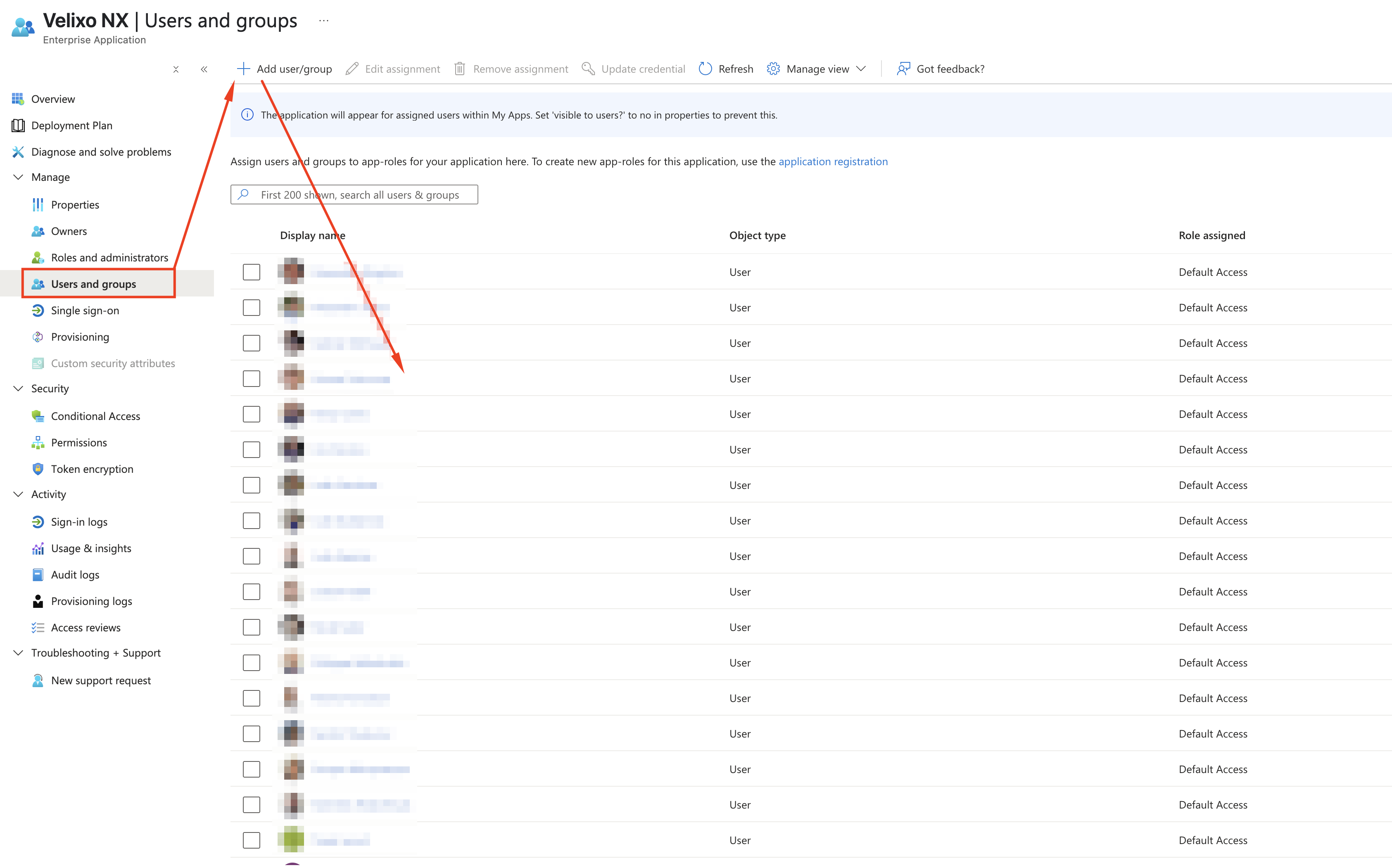Open the Manage view dropdown arrow
This screenshot has height=868, width=1392.
[x=860, y=69]
